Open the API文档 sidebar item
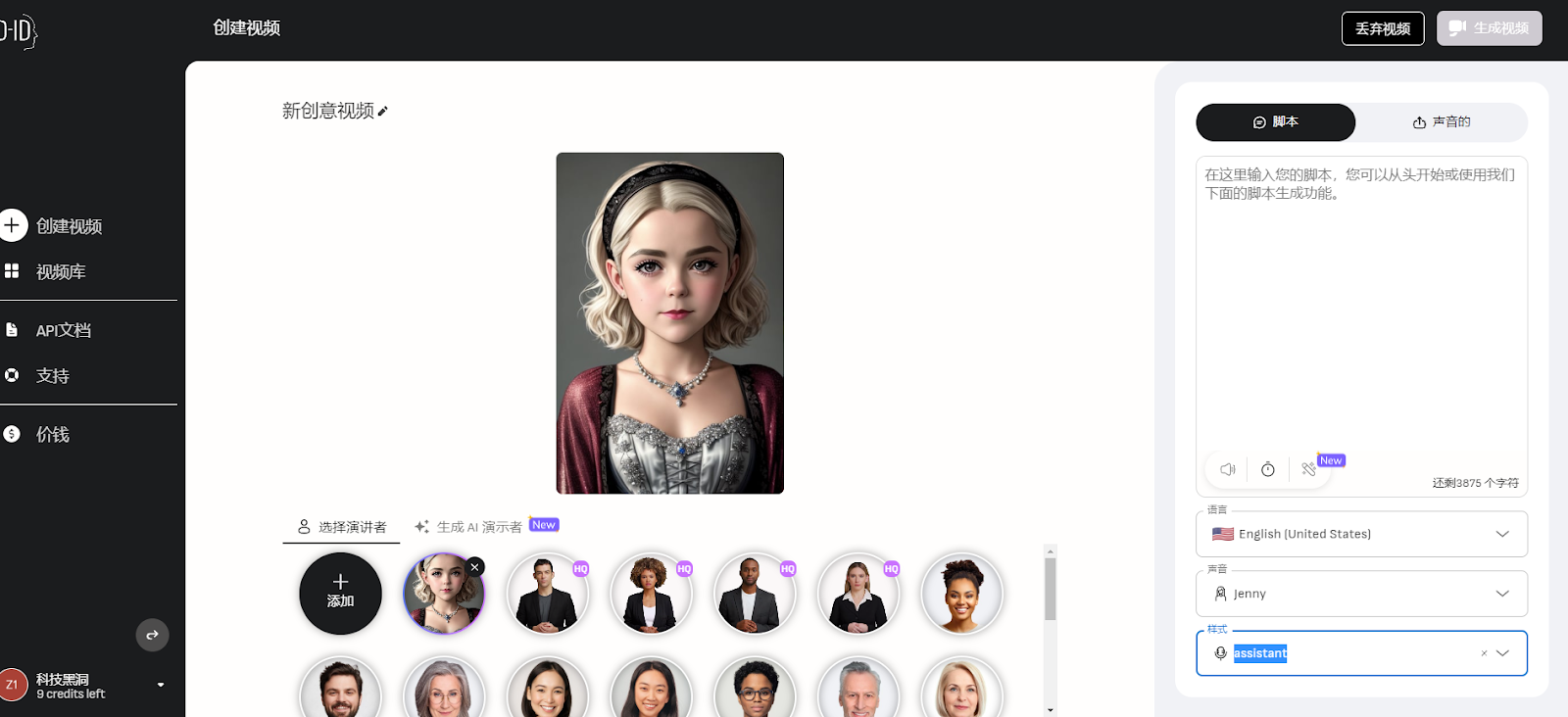Screen dimensions: 1568x717 click(x=63, y=330)
